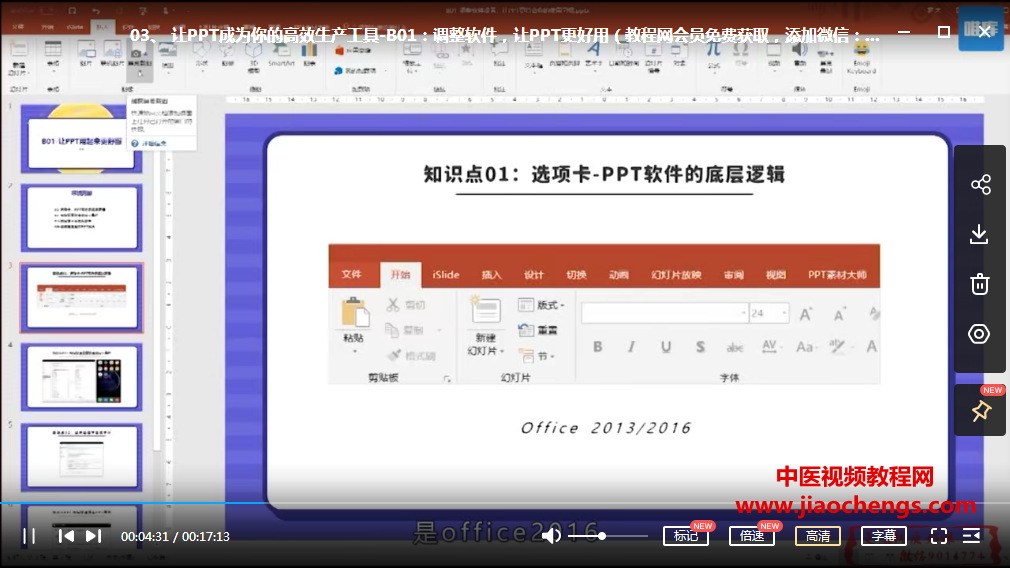
Task: Click the download icon in side panel
Action: point(979,234)
